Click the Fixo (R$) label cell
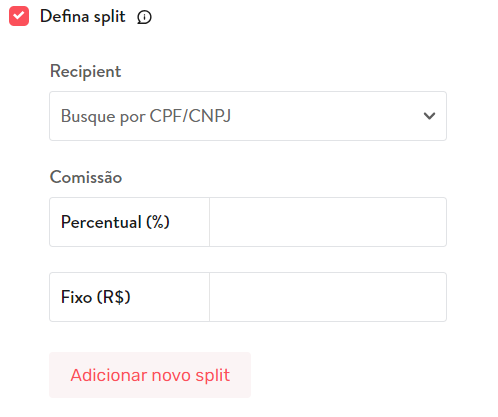Screen dimensions: 498x417 coord(129,297)
